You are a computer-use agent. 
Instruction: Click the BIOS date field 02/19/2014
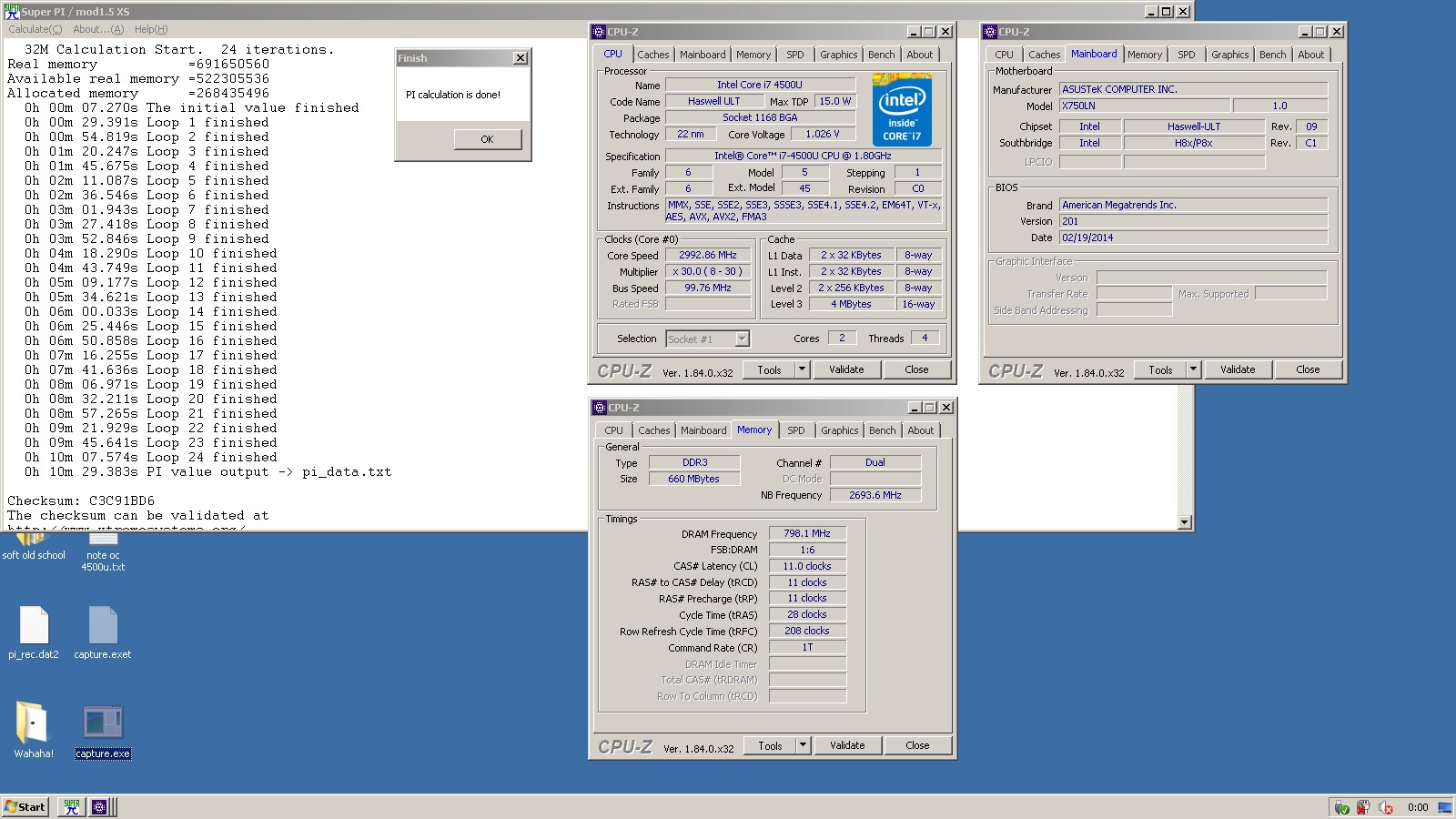pos(1193,238)
